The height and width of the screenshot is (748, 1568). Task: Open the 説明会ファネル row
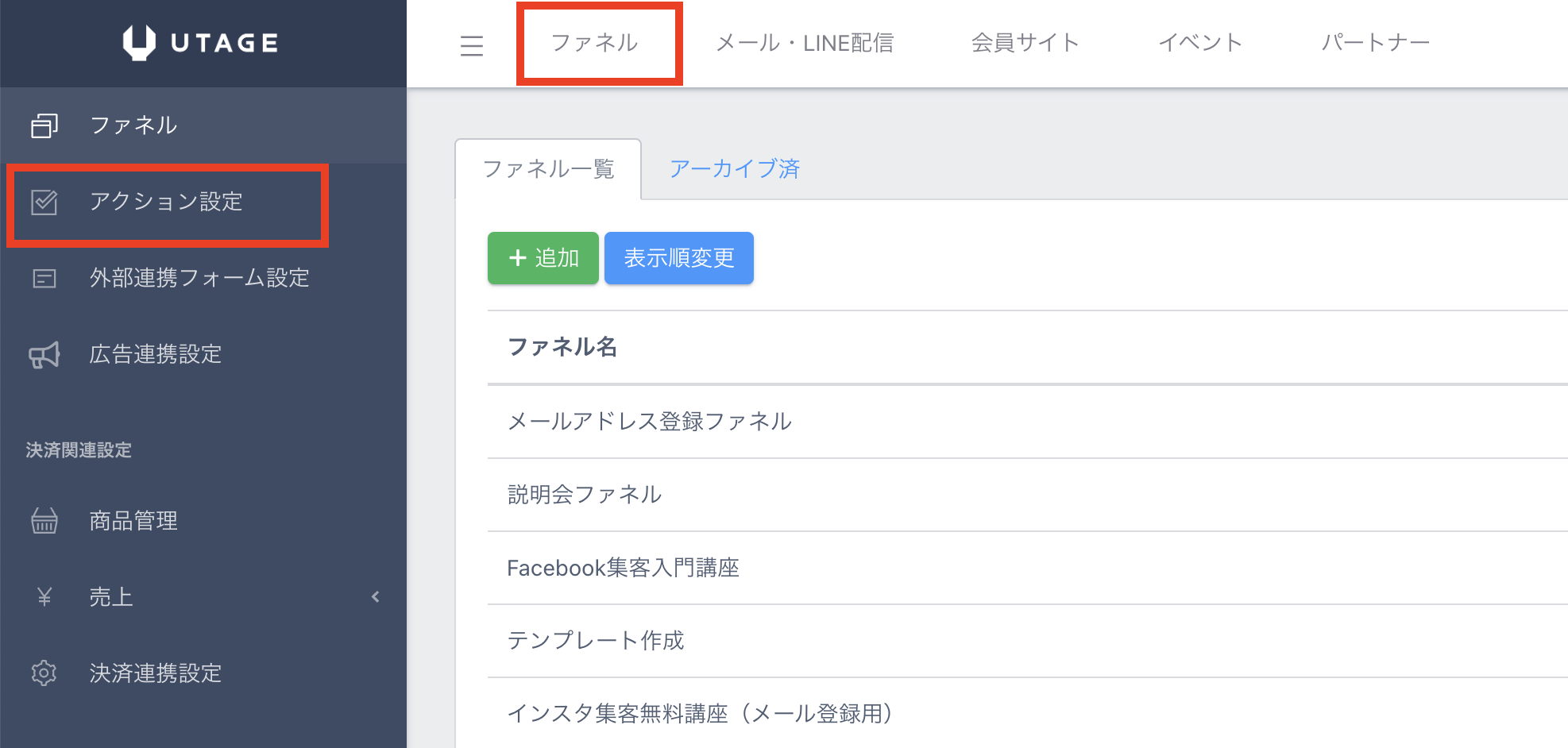click(585, 495)
